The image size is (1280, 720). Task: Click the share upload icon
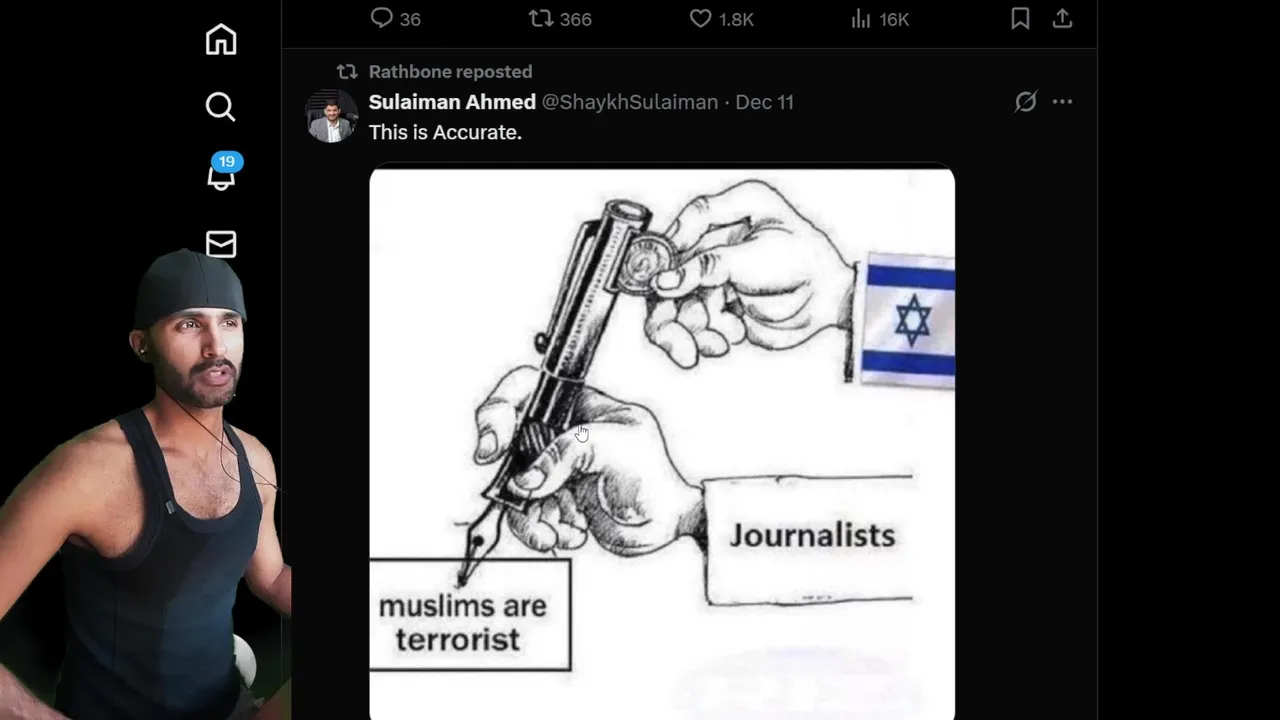(x=1062, y=19)
